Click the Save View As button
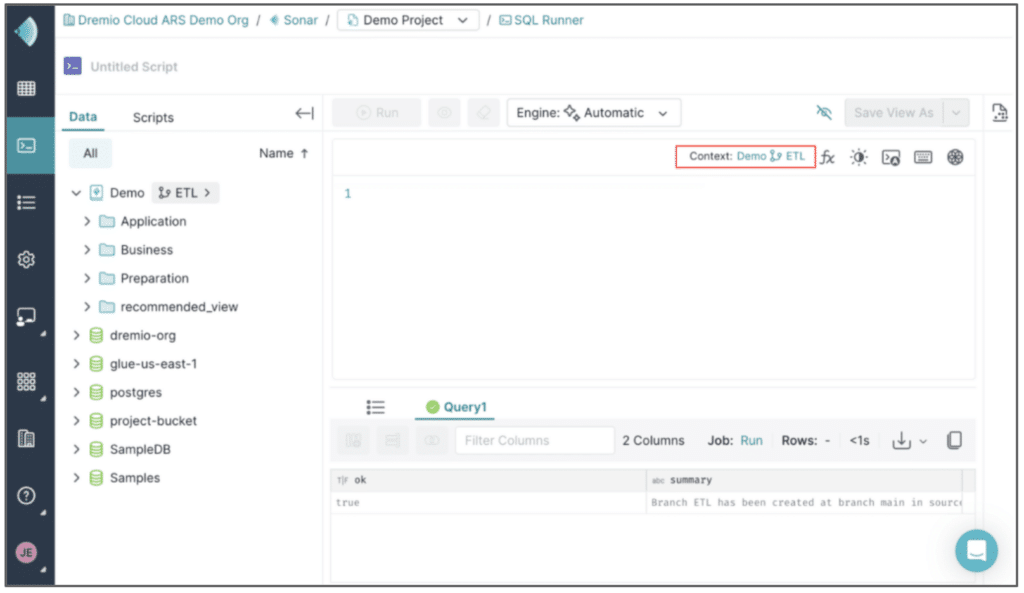This screenshot has height=593, width=1024. click(x=893, y=113)
